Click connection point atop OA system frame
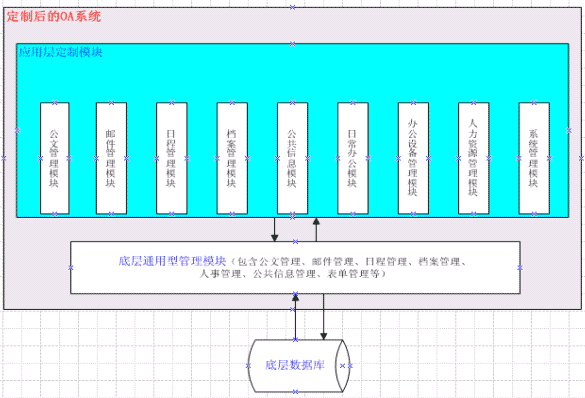The height and width of the screenshot is (398, 585). click(x=292, y=7)
